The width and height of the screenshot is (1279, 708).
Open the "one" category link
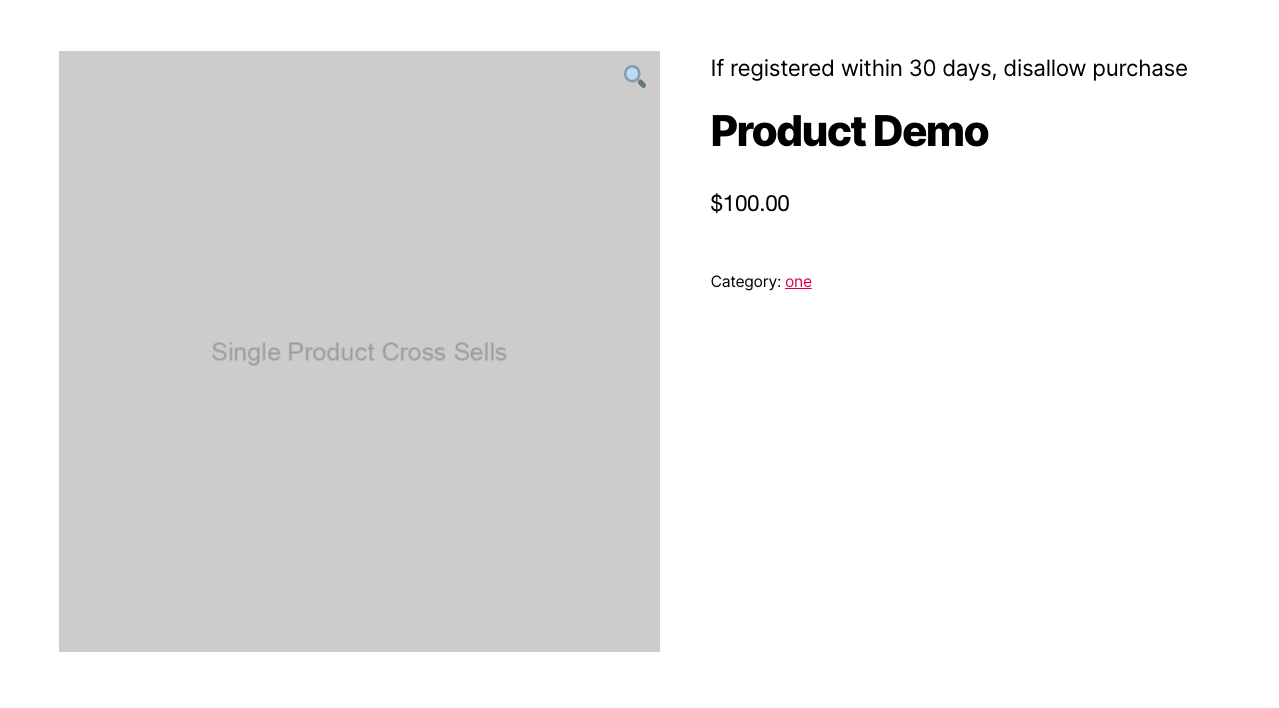click(798, 282)
